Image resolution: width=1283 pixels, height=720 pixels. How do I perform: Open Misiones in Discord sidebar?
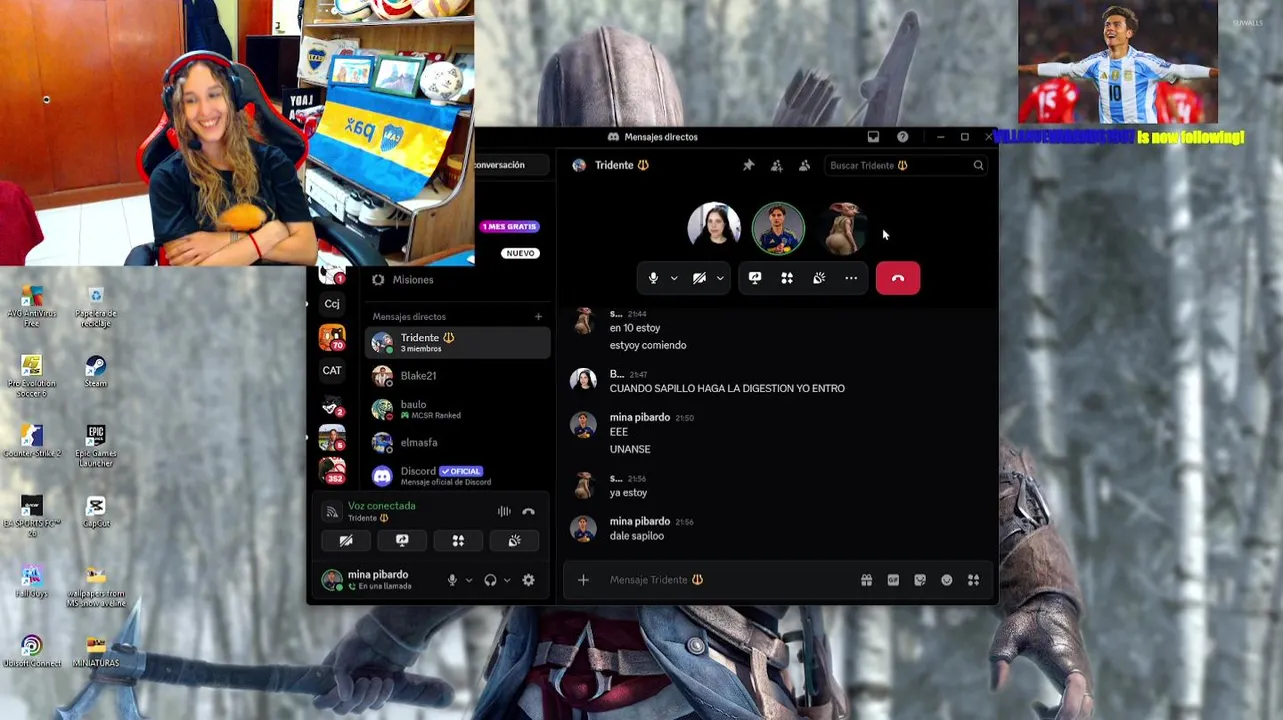(413, 280)
